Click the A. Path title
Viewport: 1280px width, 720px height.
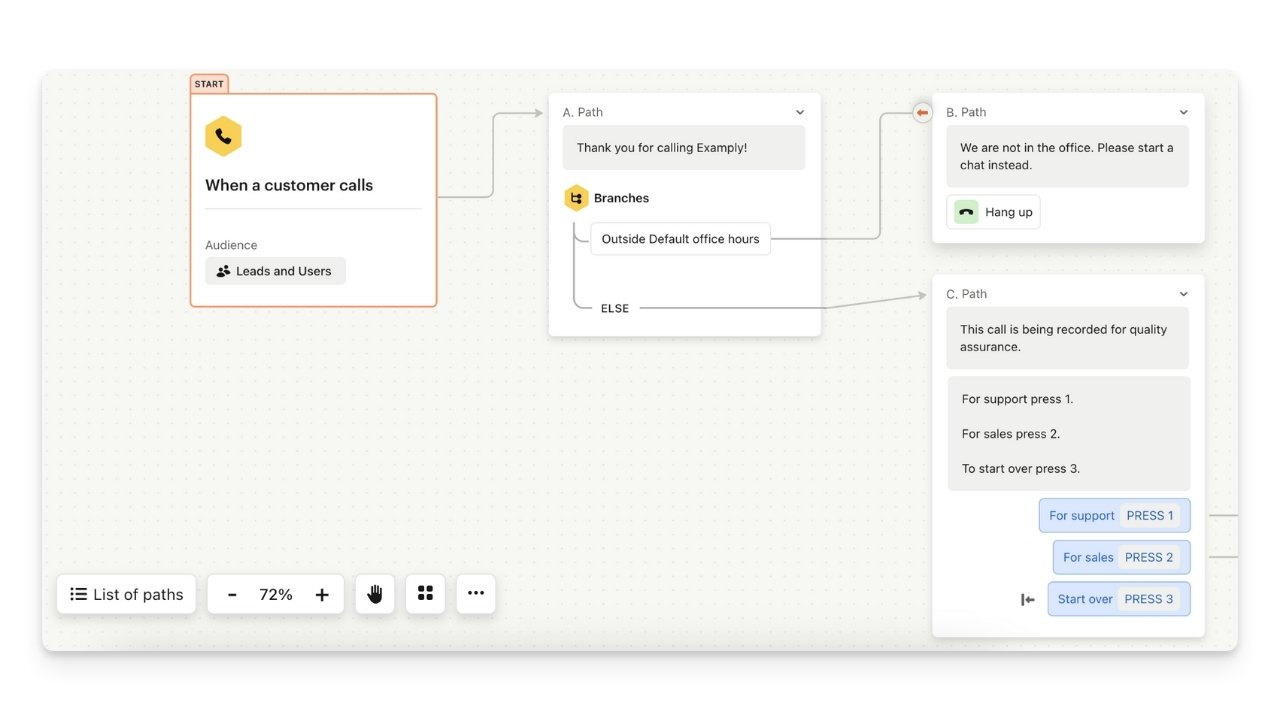coord(583,113)
